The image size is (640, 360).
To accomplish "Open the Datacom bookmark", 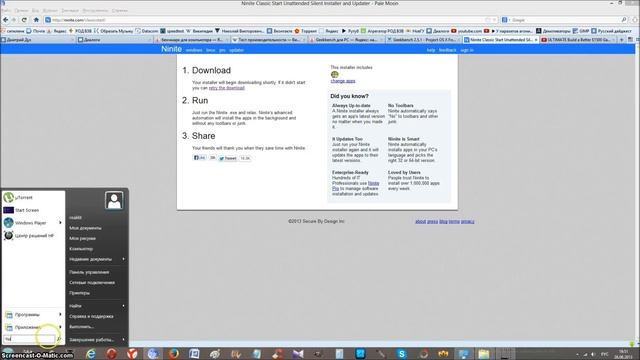I will (x=147, y=31).
